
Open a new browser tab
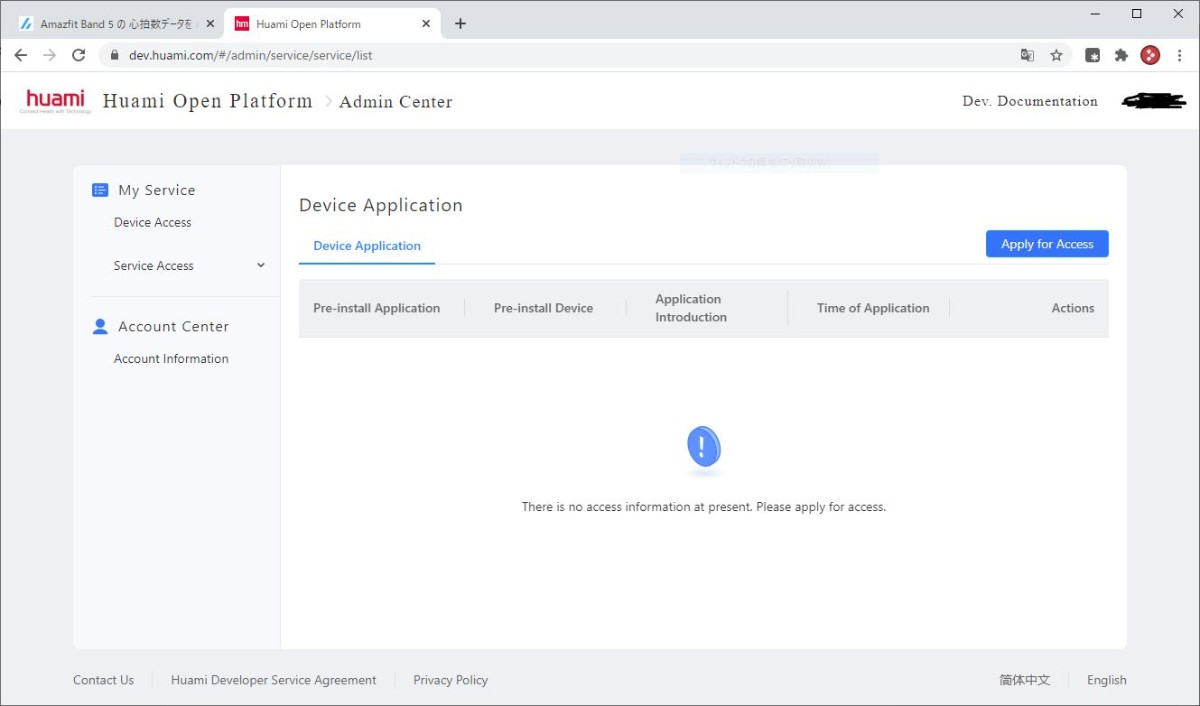(460, 23)
